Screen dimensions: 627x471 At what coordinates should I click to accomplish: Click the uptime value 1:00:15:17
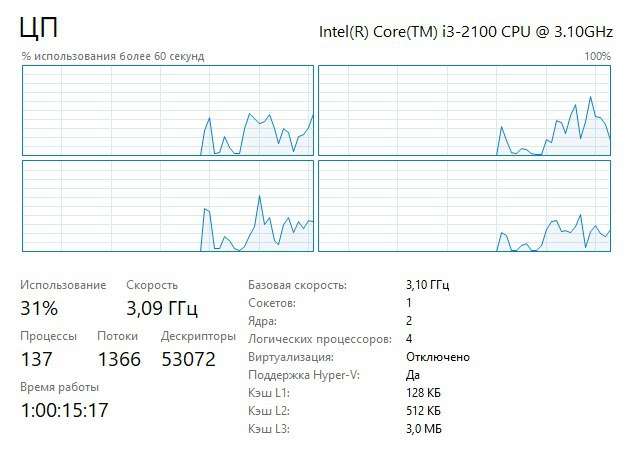pos(65,410)
